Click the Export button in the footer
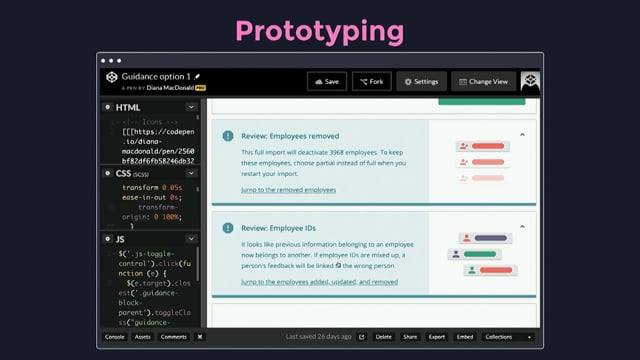This screenshot has width=640, height=360. 437,337
